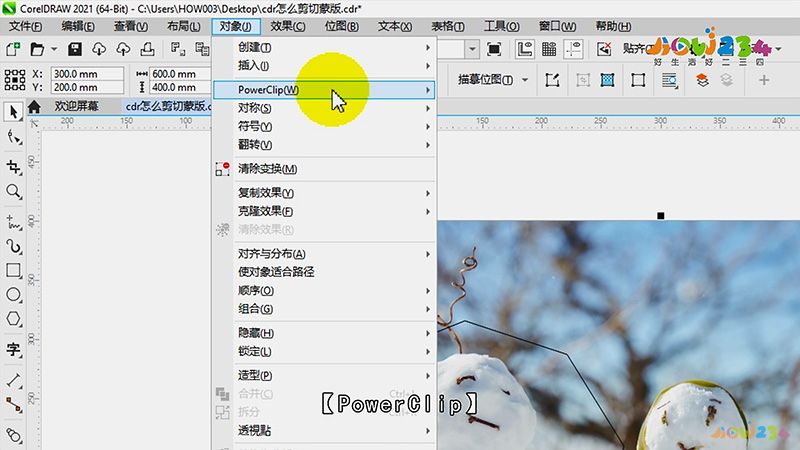Viewport: 800px width, 450px height.
Task: Open the 查看(V) menu
Action: [131, 26]
